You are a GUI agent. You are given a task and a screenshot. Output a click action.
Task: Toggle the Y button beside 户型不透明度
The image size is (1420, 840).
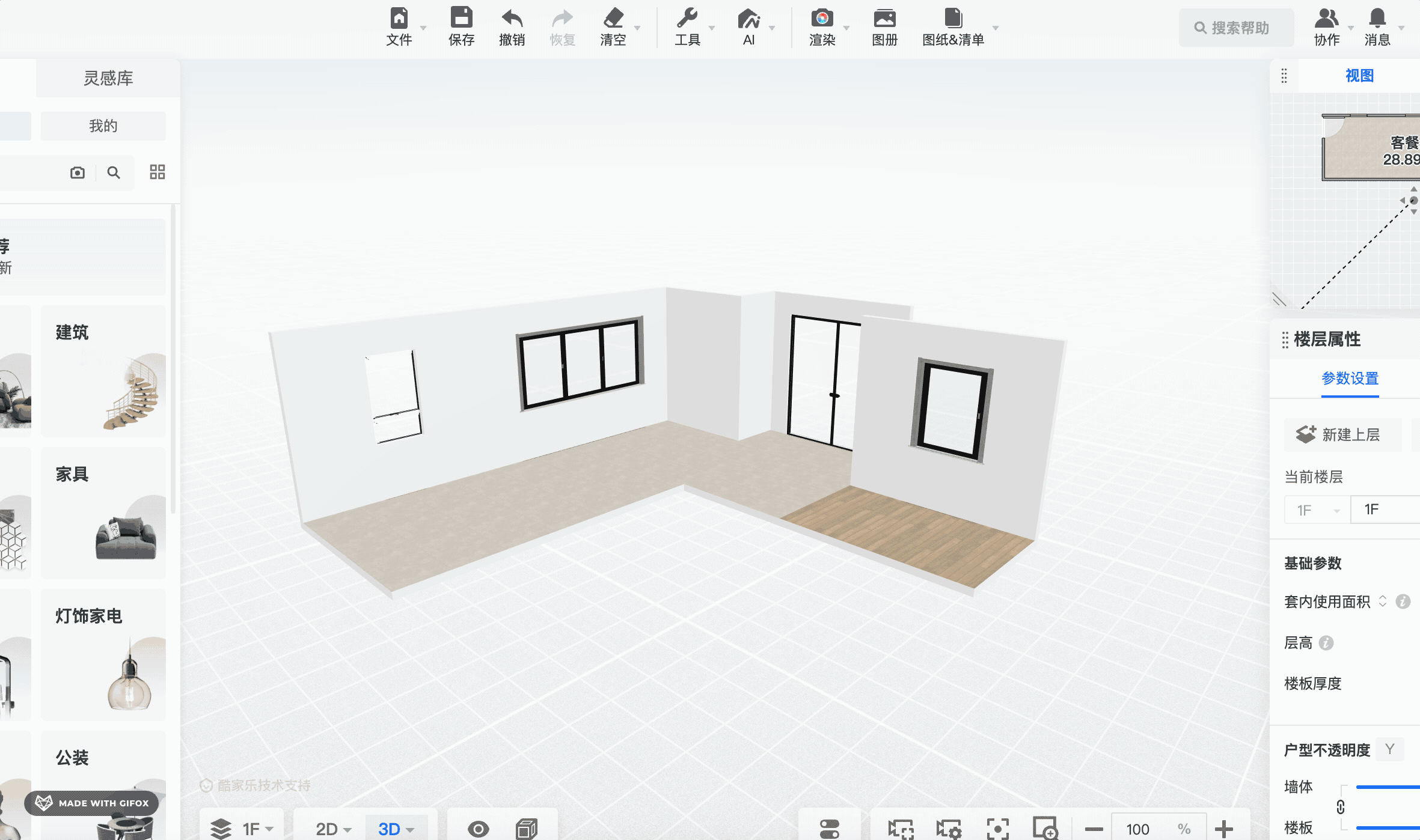click(x=1390, y=749)
